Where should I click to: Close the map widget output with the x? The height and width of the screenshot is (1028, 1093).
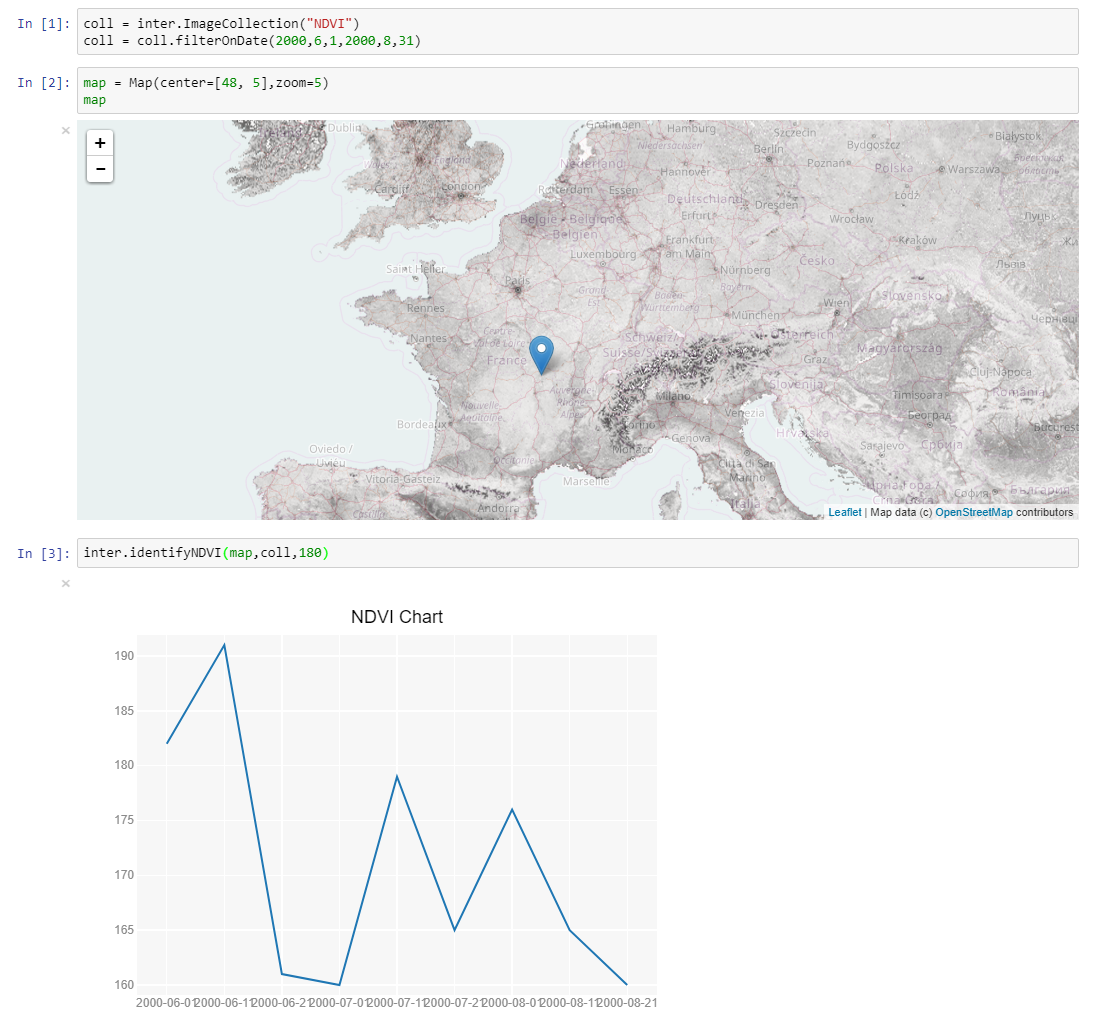coord(66,130)
